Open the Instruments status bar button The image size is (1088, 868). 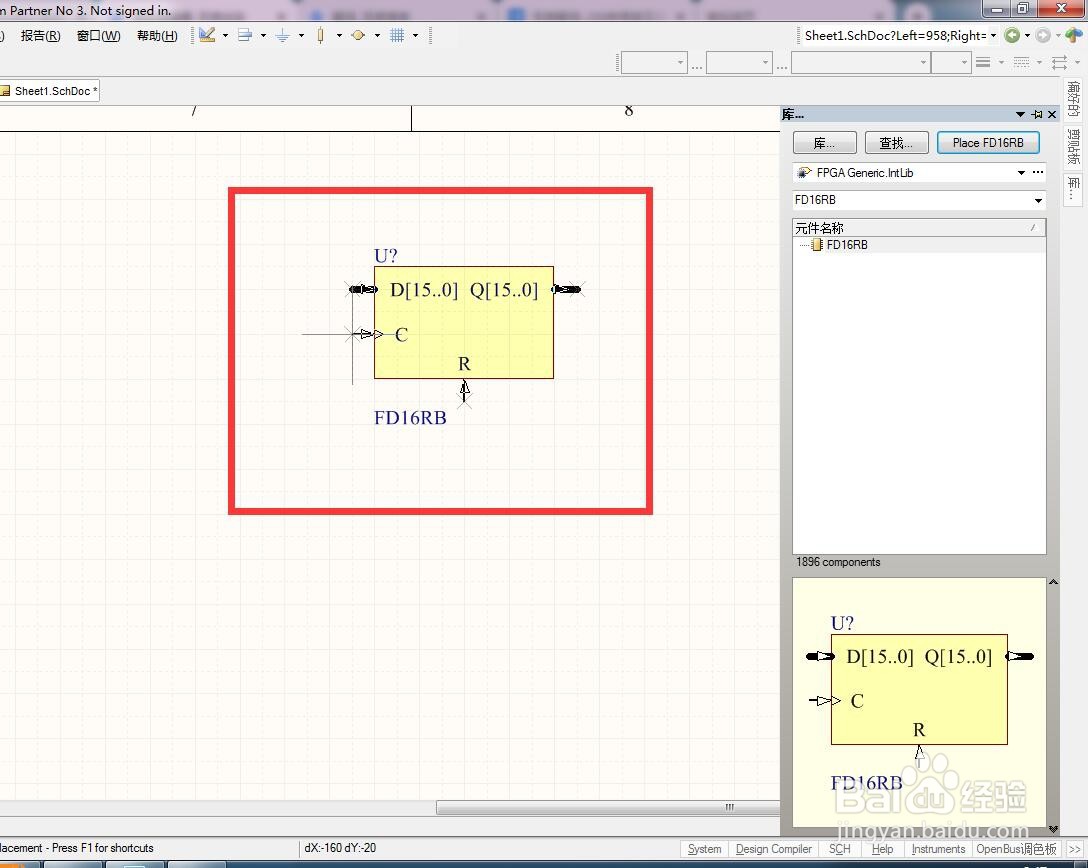coord(938,849)
